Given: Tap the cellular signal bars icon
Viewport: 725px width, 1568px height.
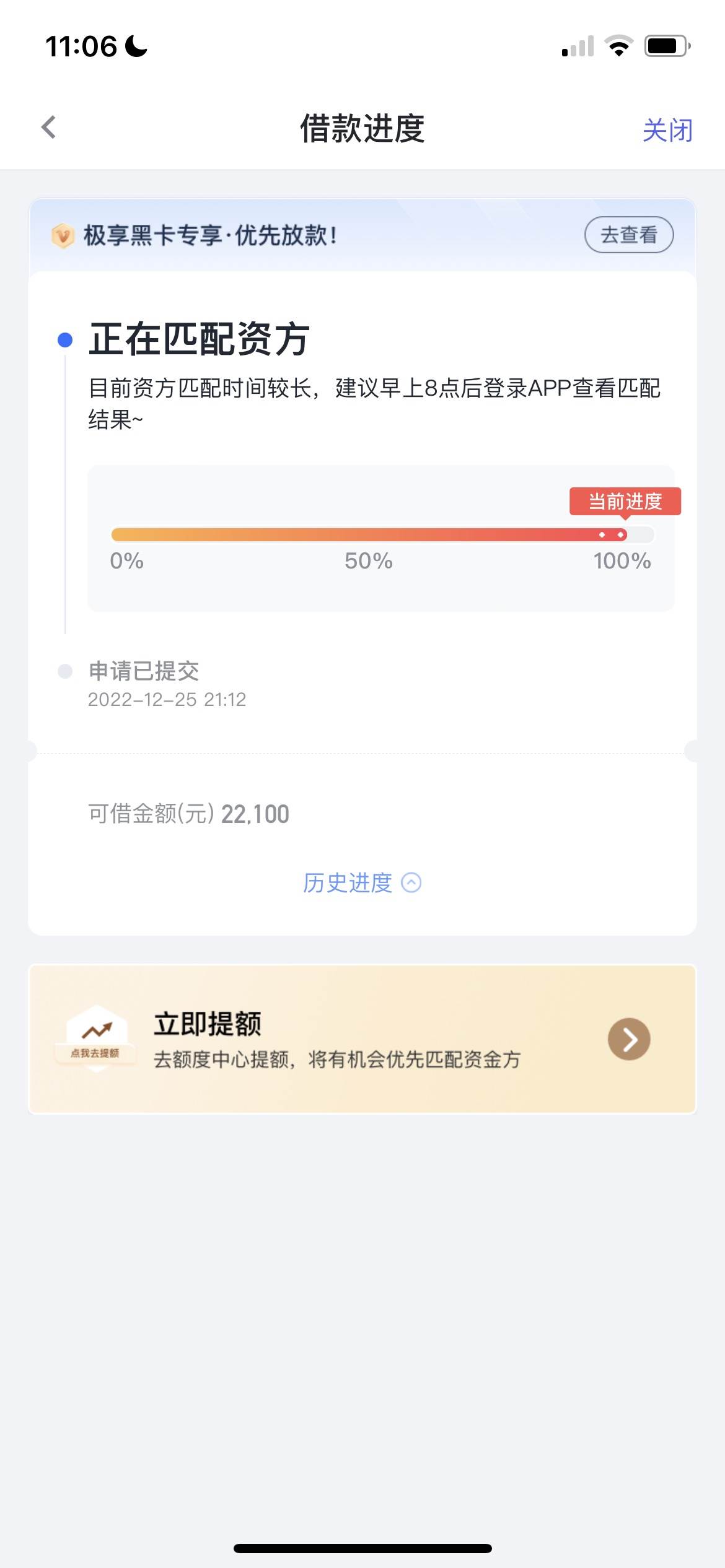Looking at the screenshot, I should click(x=578, y=46).
